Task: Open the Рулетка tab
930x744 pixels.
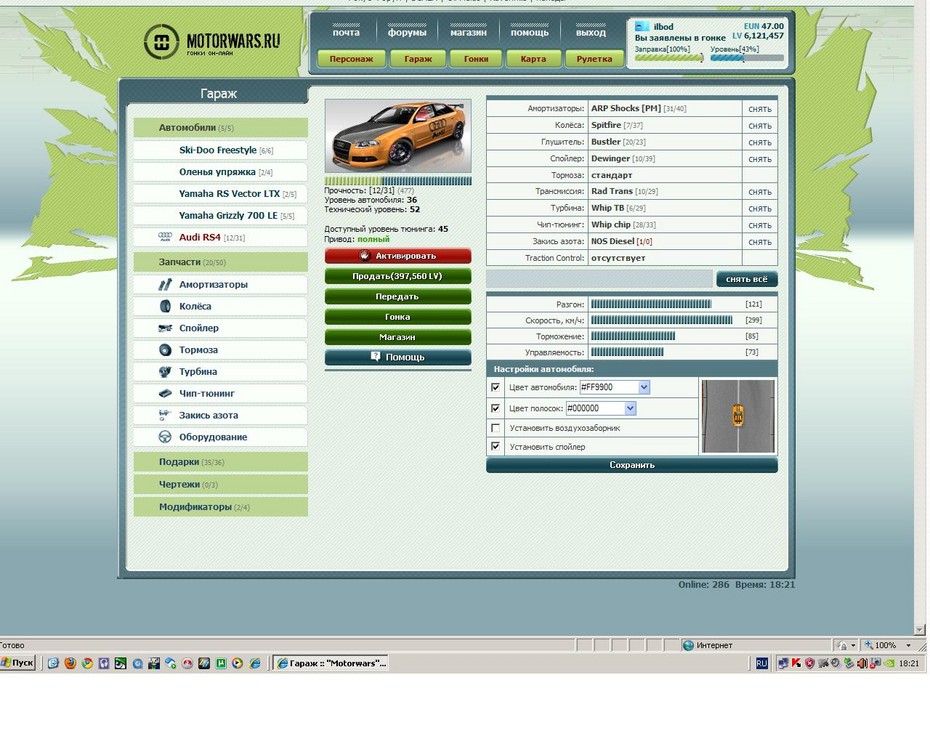Action: click(594, 59)
